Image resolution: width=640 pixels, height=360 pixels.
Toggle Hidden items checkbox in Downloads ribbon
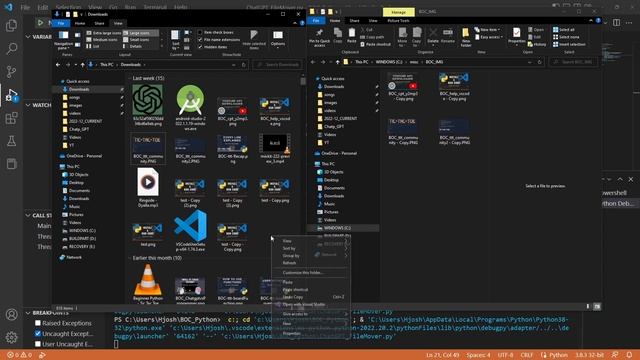200,47
